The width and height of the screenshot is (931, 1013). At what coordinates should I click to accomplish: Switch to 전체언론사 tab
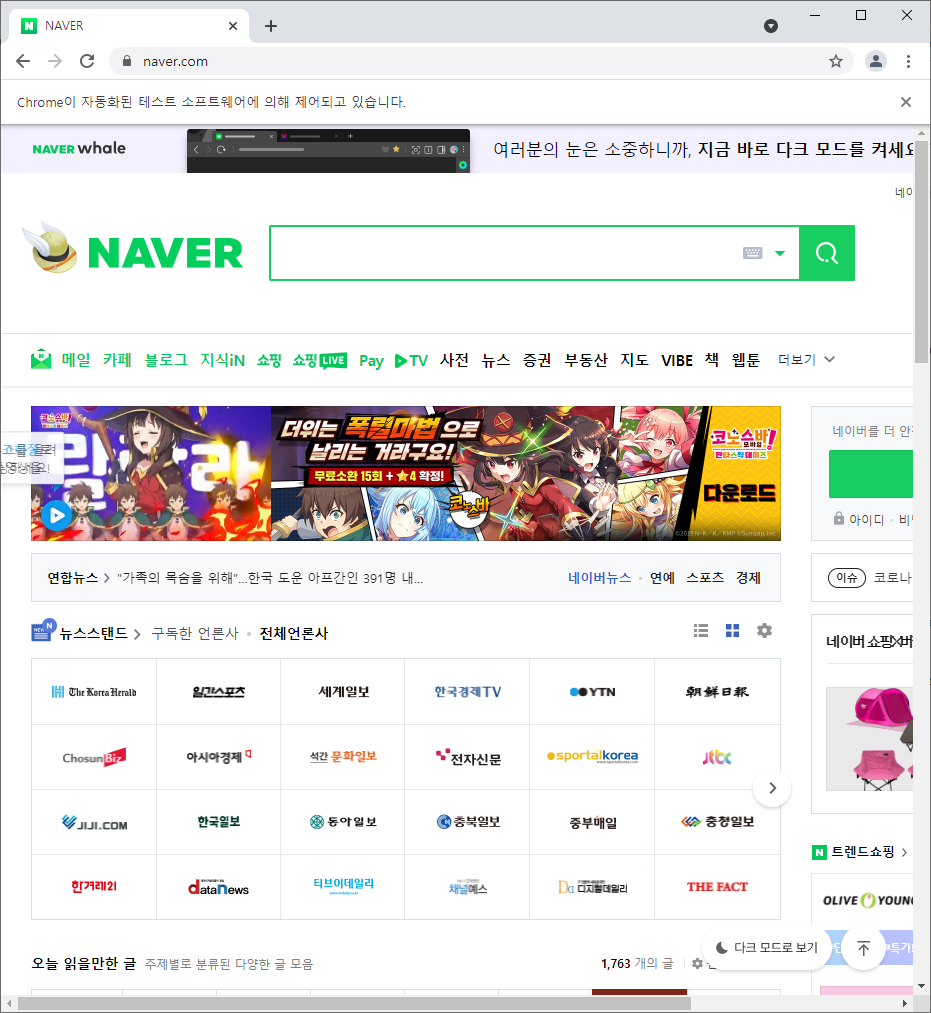click(x=294, y=633)
